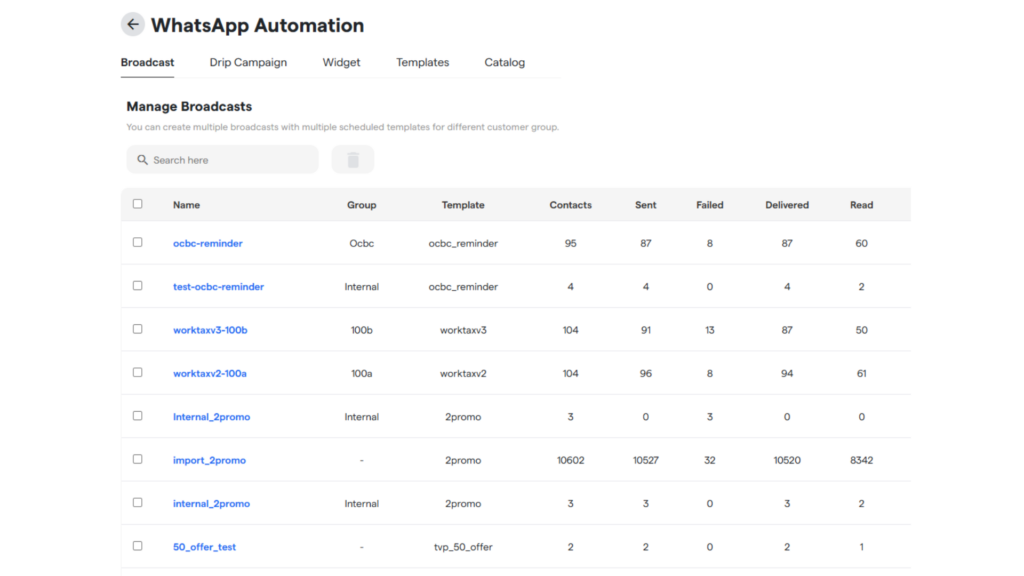The height and width of the screenshot is (576, 1024).
Task: Click the worktaxv2-100a broadcast name
Action: click(x=209, y=373)
